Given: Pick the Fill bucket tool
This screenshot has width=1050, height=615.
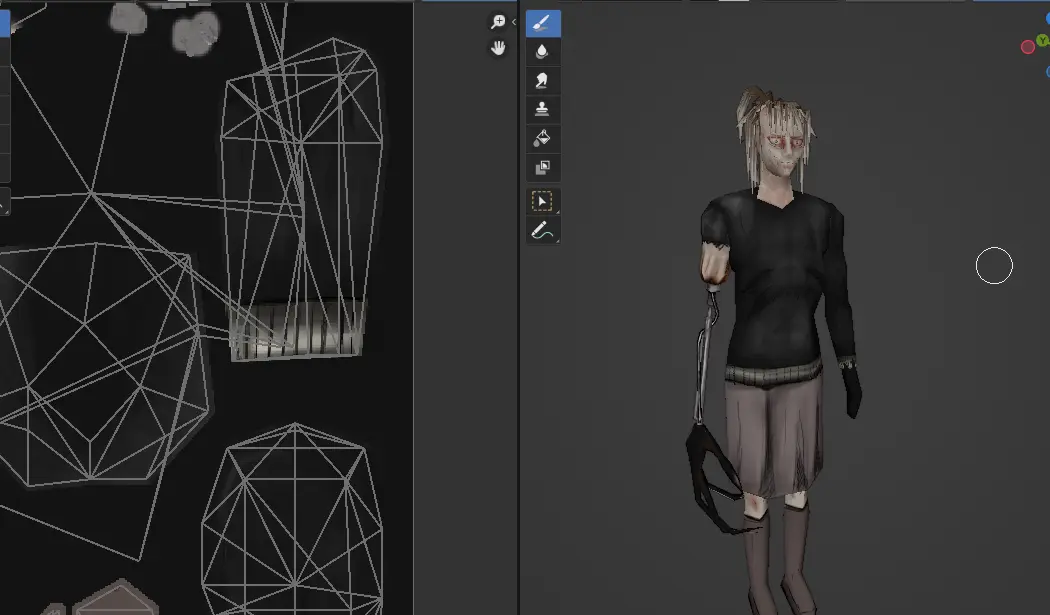Looking at the screenshot, I should tap(543, 138).
